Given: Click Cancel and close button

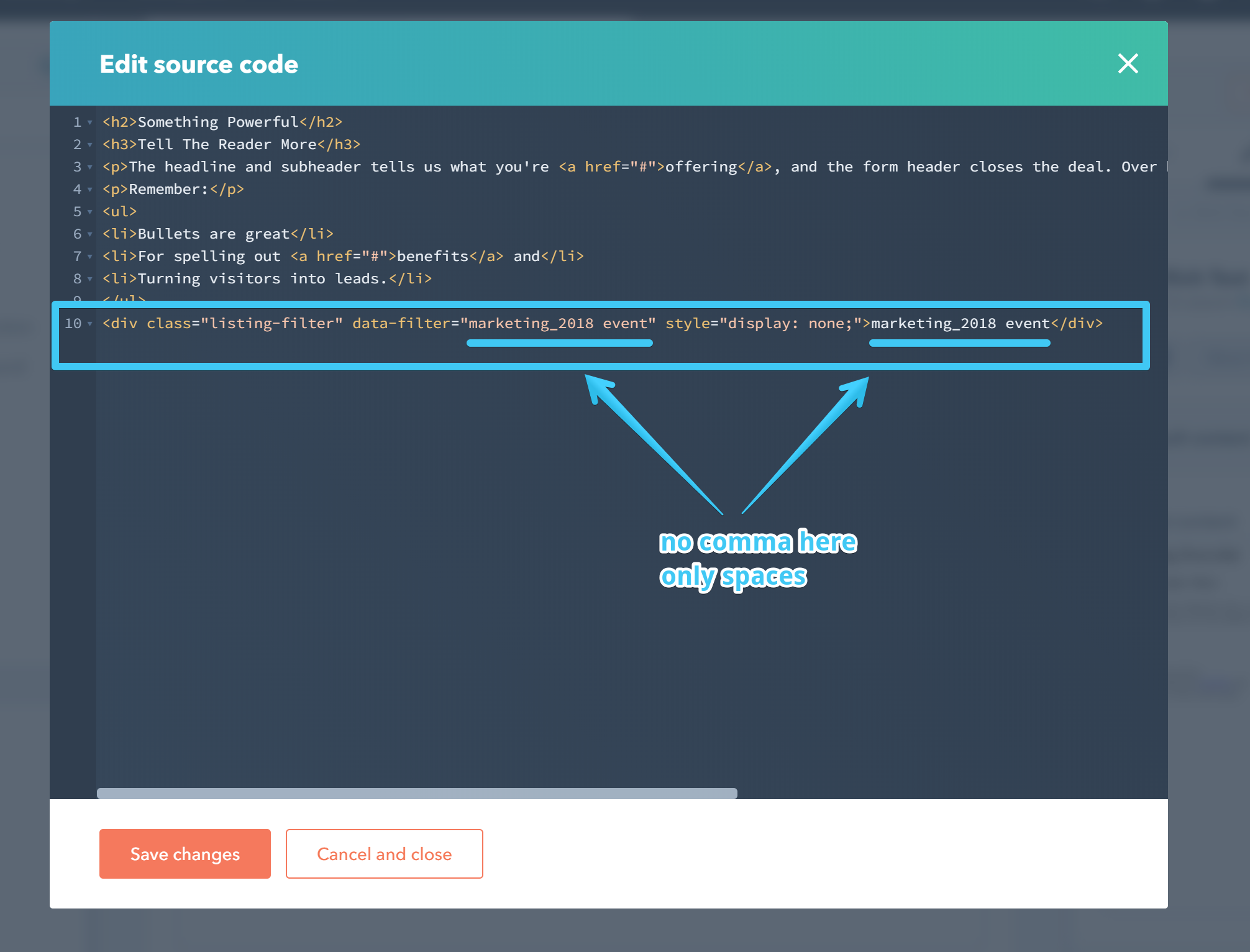Looking at the screenshot, I should point(384,854).
